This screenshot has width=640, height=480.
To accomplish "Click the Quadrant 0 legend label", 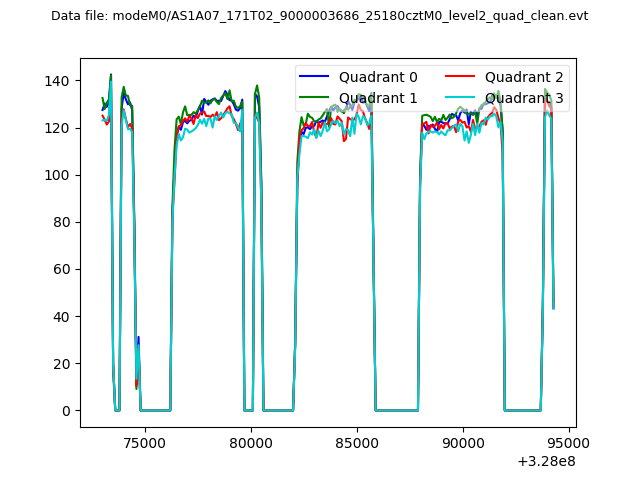I will pyautogui.click(x=378, y=77).
